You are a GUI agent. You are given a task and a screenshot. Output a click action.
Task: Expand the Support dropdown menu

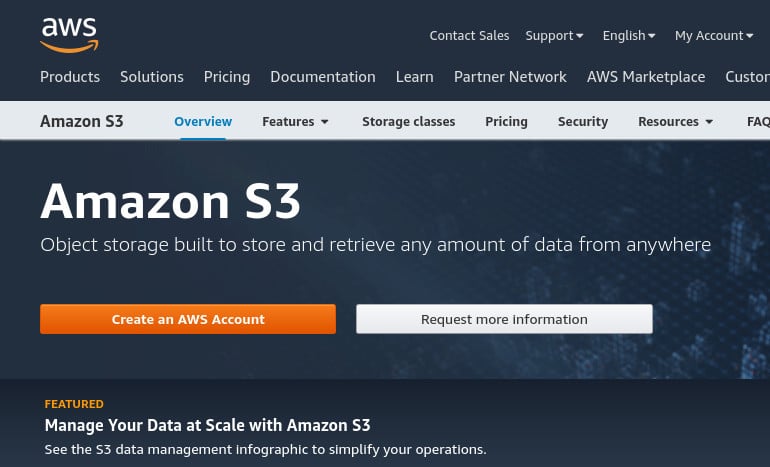[x=554, y=36]
